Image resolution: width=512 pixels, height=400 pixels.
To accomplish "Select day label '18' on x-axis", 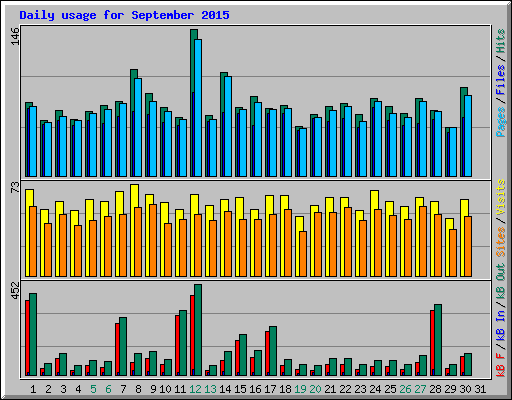I will pyautogui.click(x=285, y=389).
